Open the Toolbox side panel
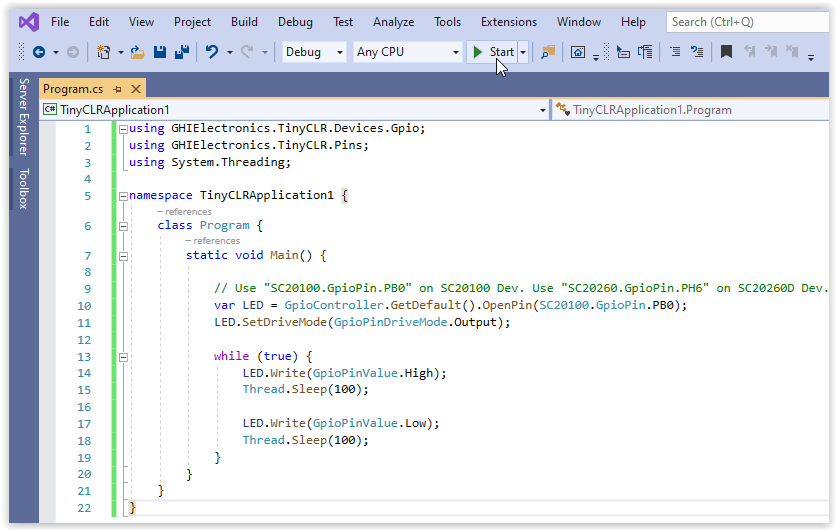 [23, 189]
